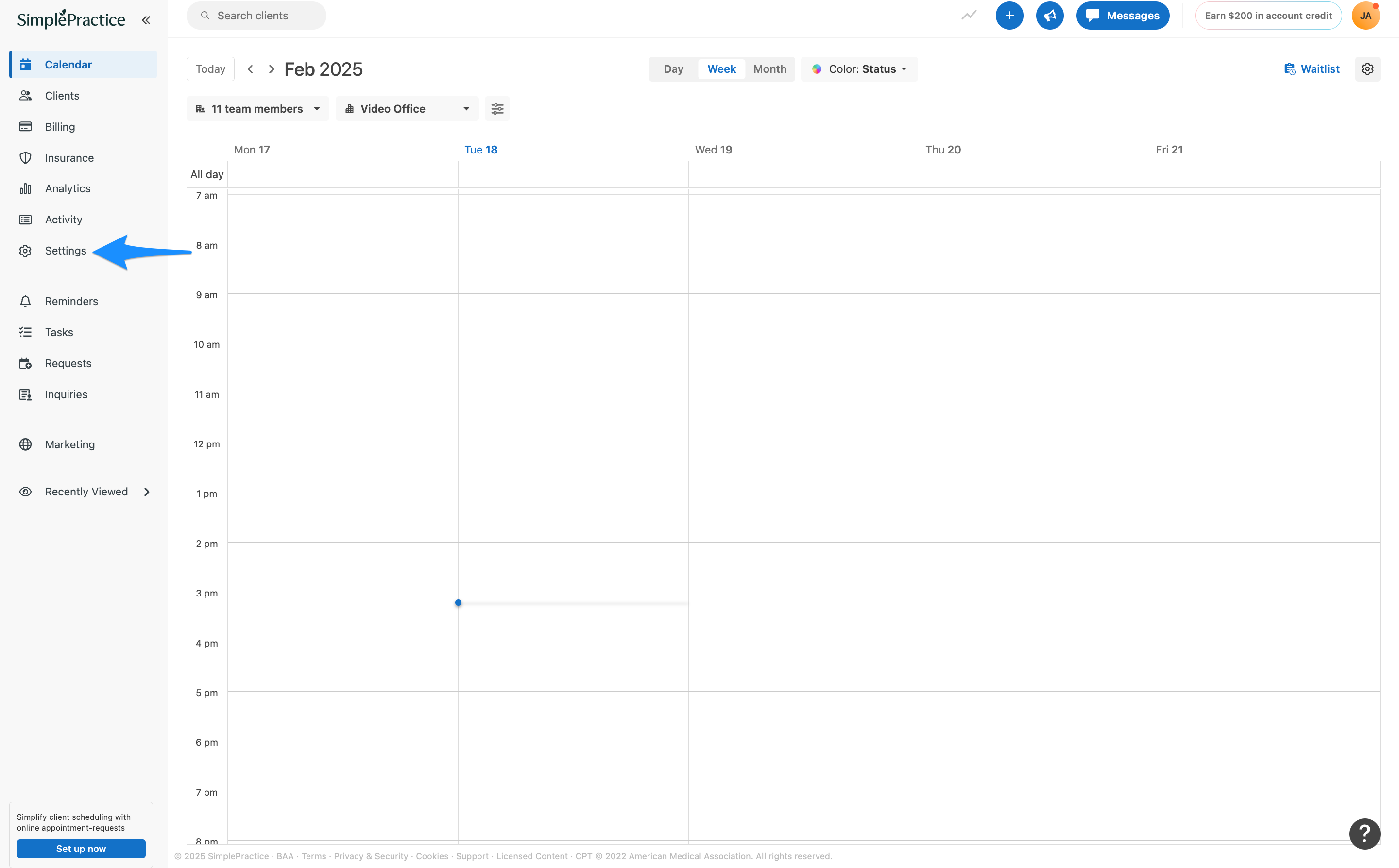Click the Insurance shield icon
This screenshot has width=1399, height=868.
pos(25,157)
